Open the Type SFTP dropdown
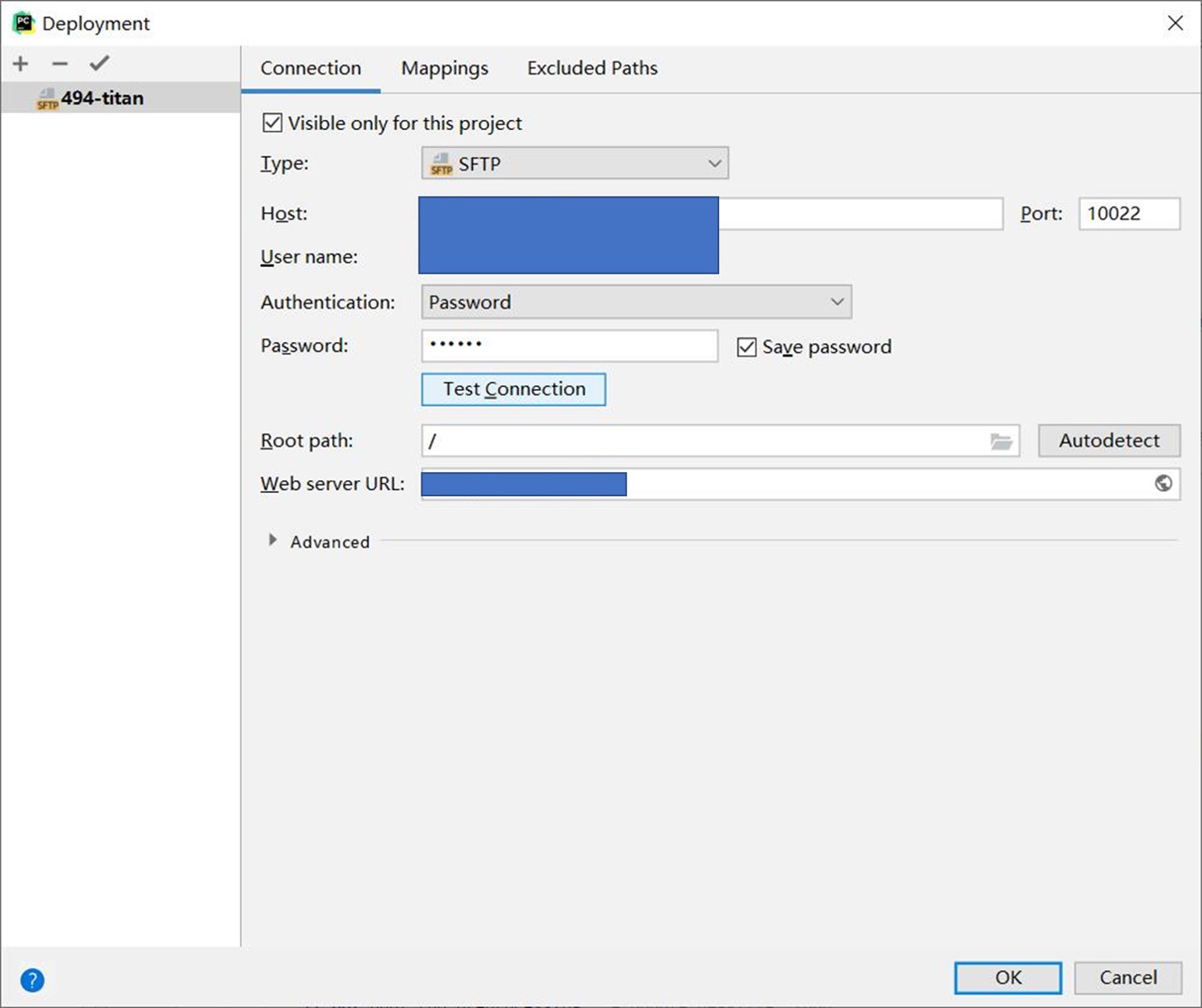1202x1008 pixels. 575,163
